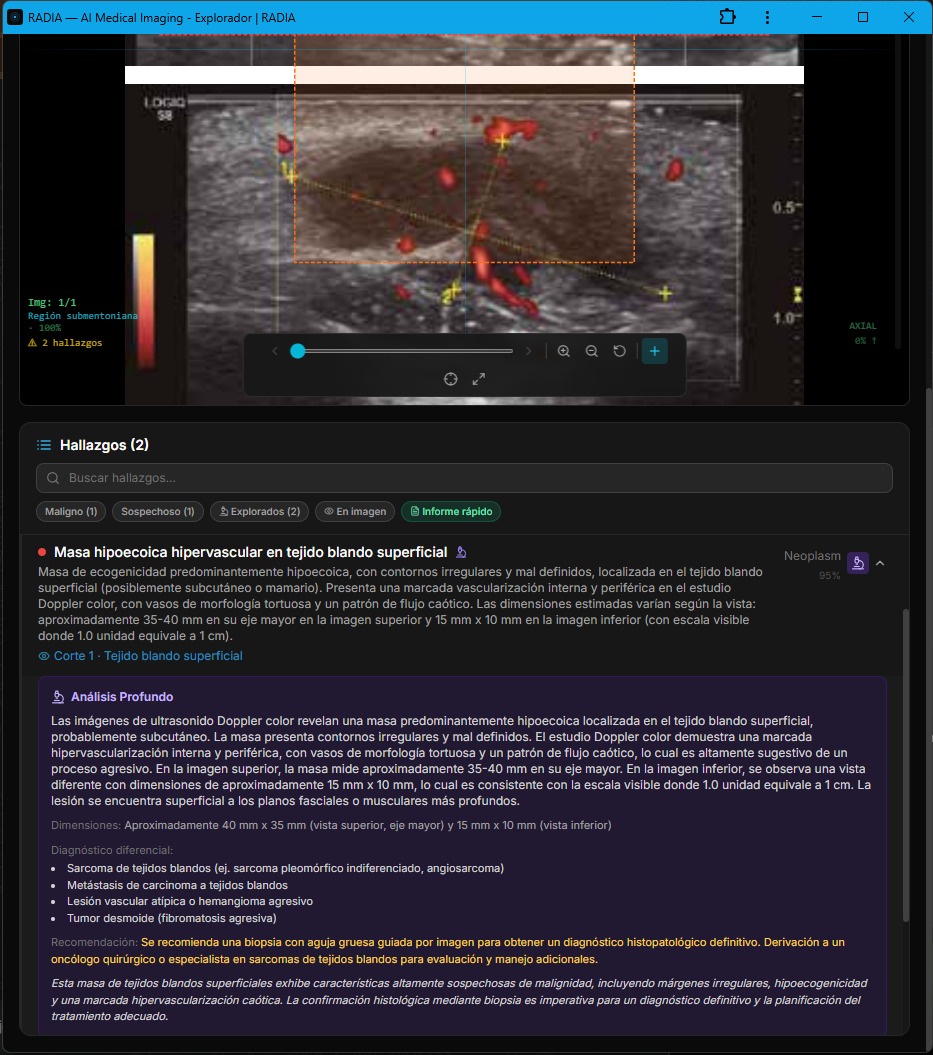Click the 95% confidence value
Screen dimensions: 933x1055
click(x=829, y=575)
